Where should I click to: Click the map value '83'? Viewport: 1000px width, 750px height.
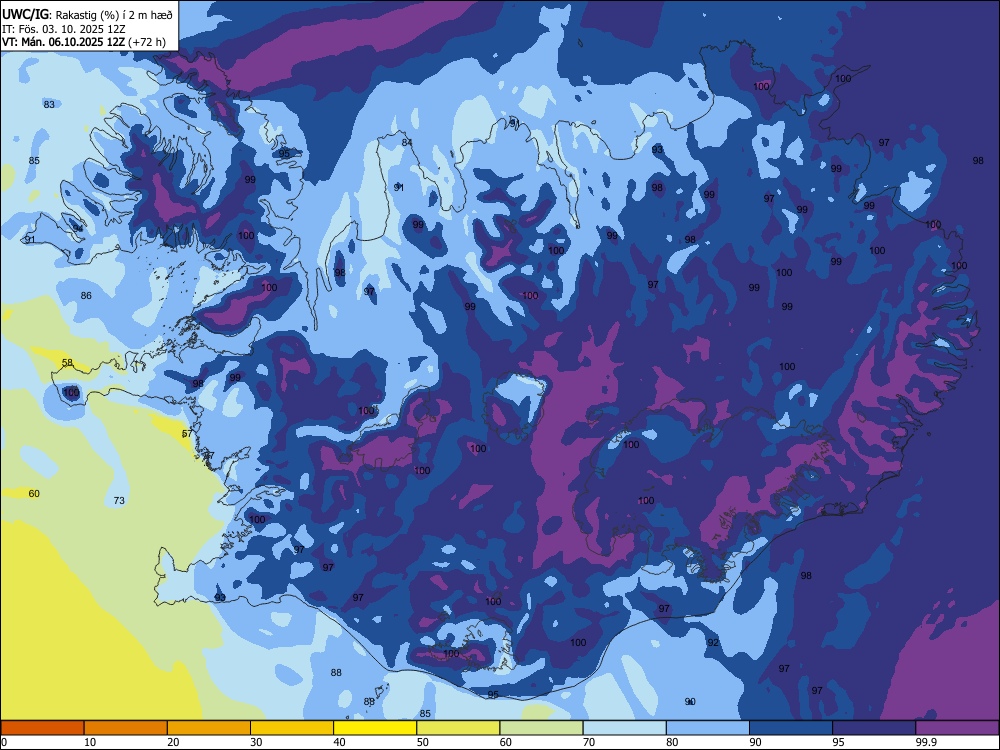coord(49,104)
